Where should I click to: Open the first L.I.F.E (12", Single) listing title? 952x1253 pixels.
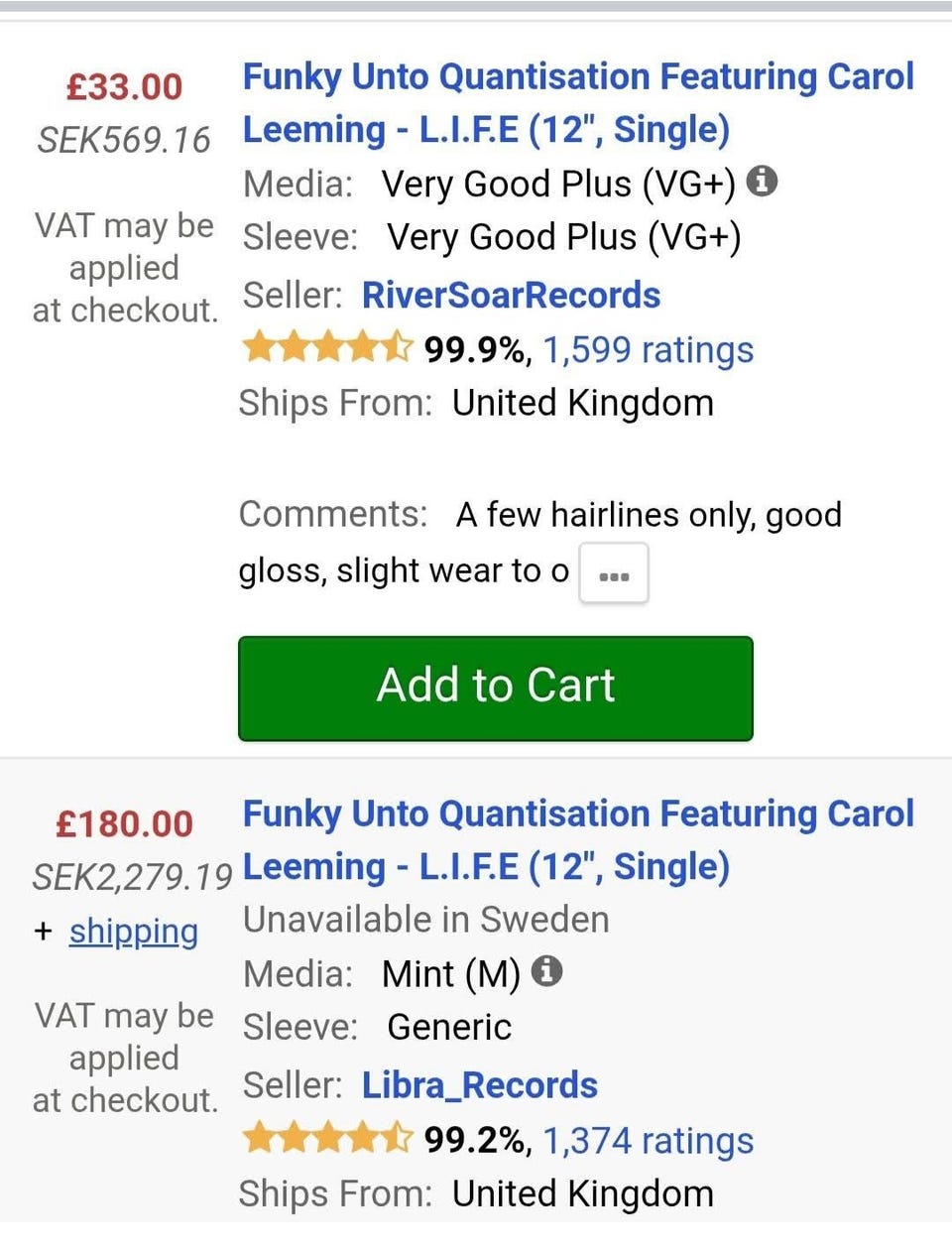coord(577,103)
